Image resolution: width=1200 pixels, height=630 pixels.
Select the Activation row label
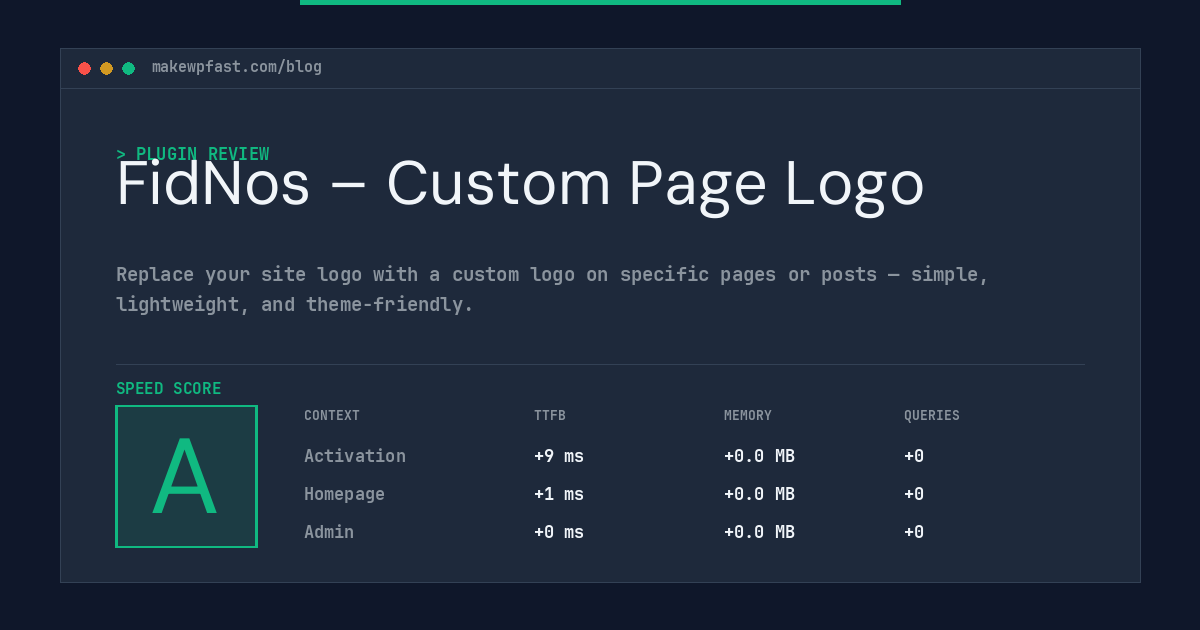[355, 456]
